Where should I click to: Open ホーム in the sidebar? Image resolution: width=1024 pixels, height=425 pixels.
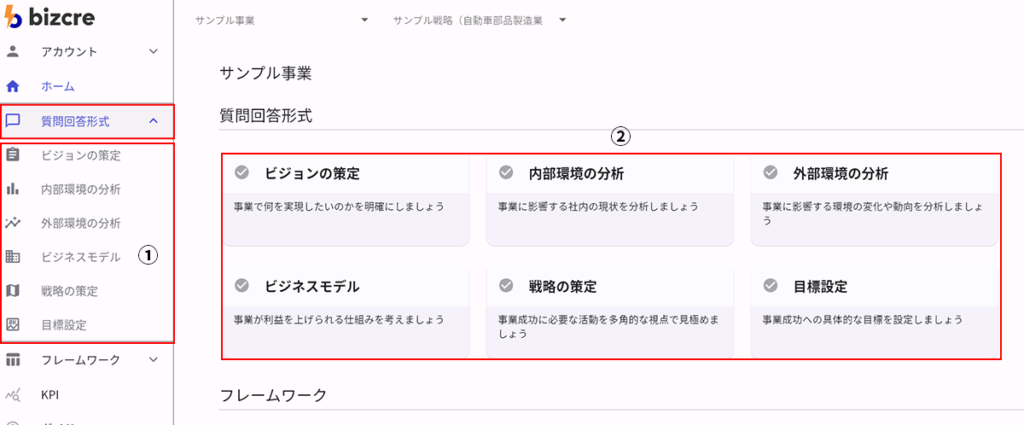(57, 87)
